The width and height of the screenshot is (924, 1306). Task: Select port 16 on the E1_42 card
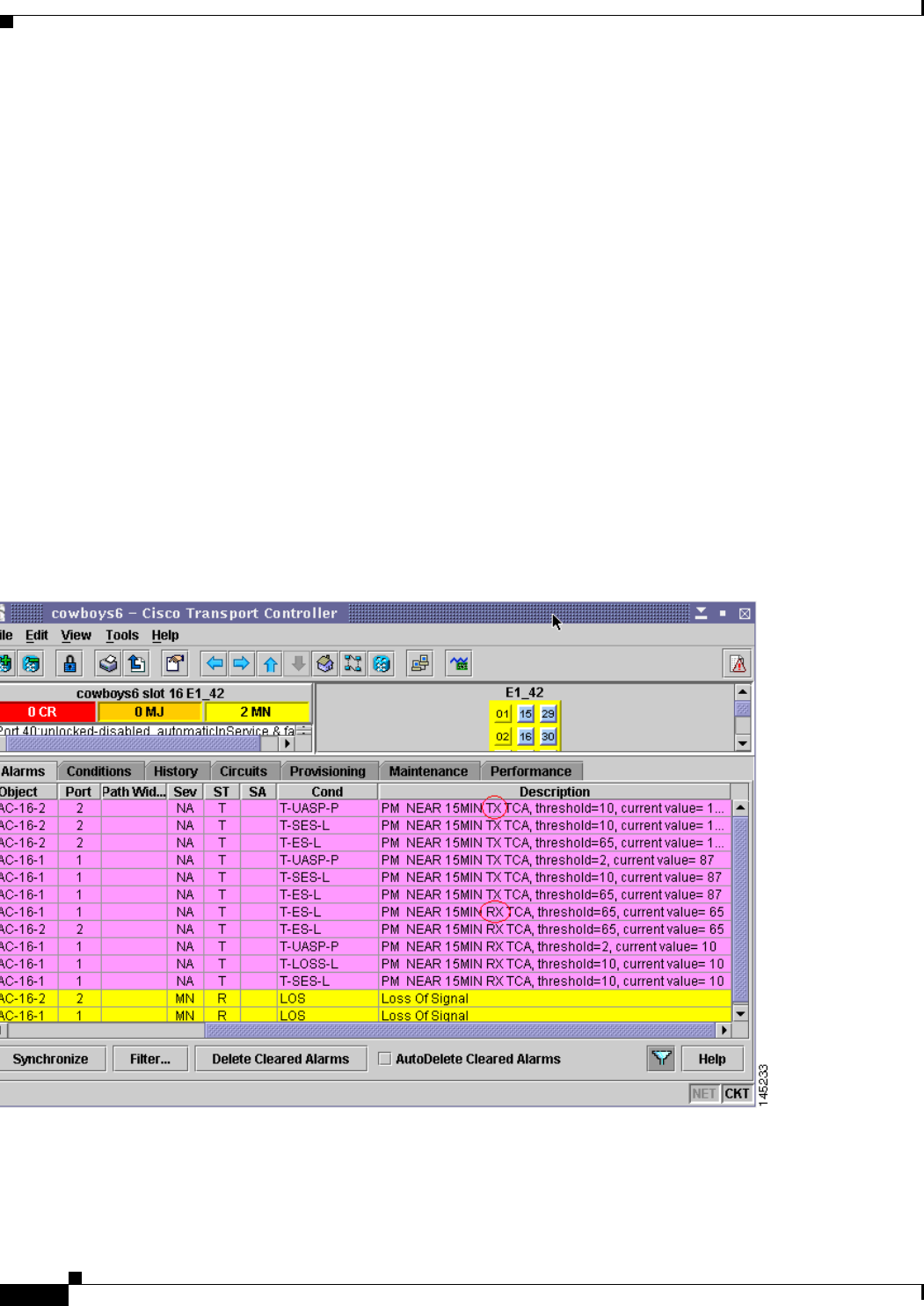pyautogui.click(x=526, y=737)
